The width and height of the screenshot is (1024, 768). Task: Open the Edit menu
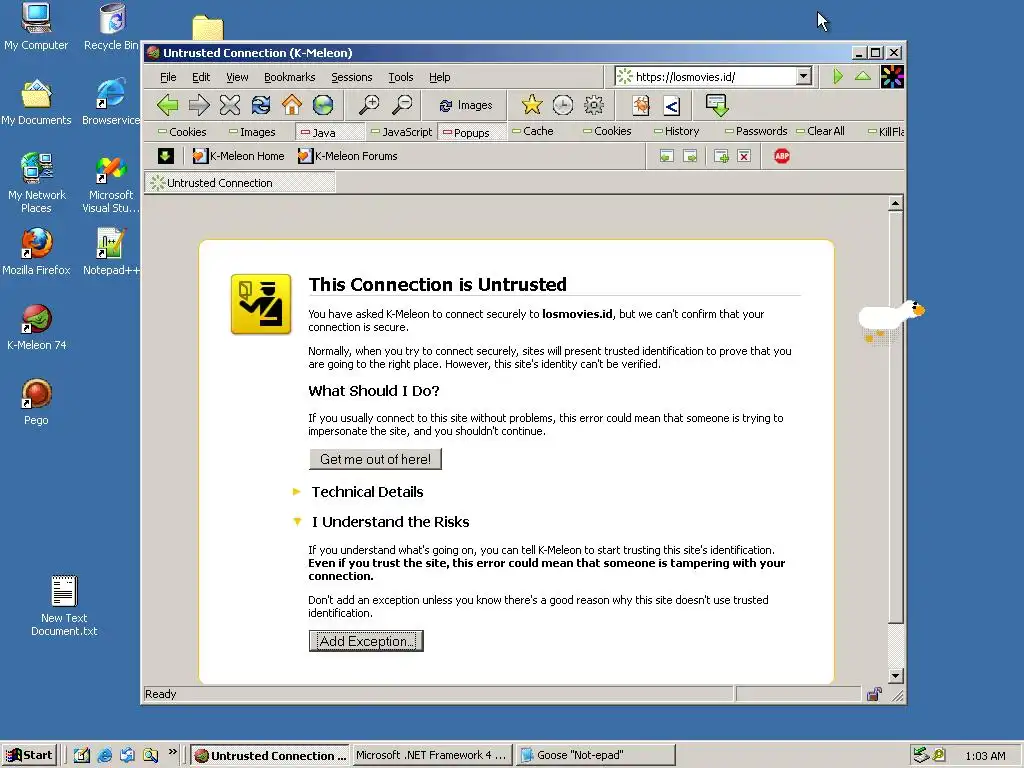200,77
